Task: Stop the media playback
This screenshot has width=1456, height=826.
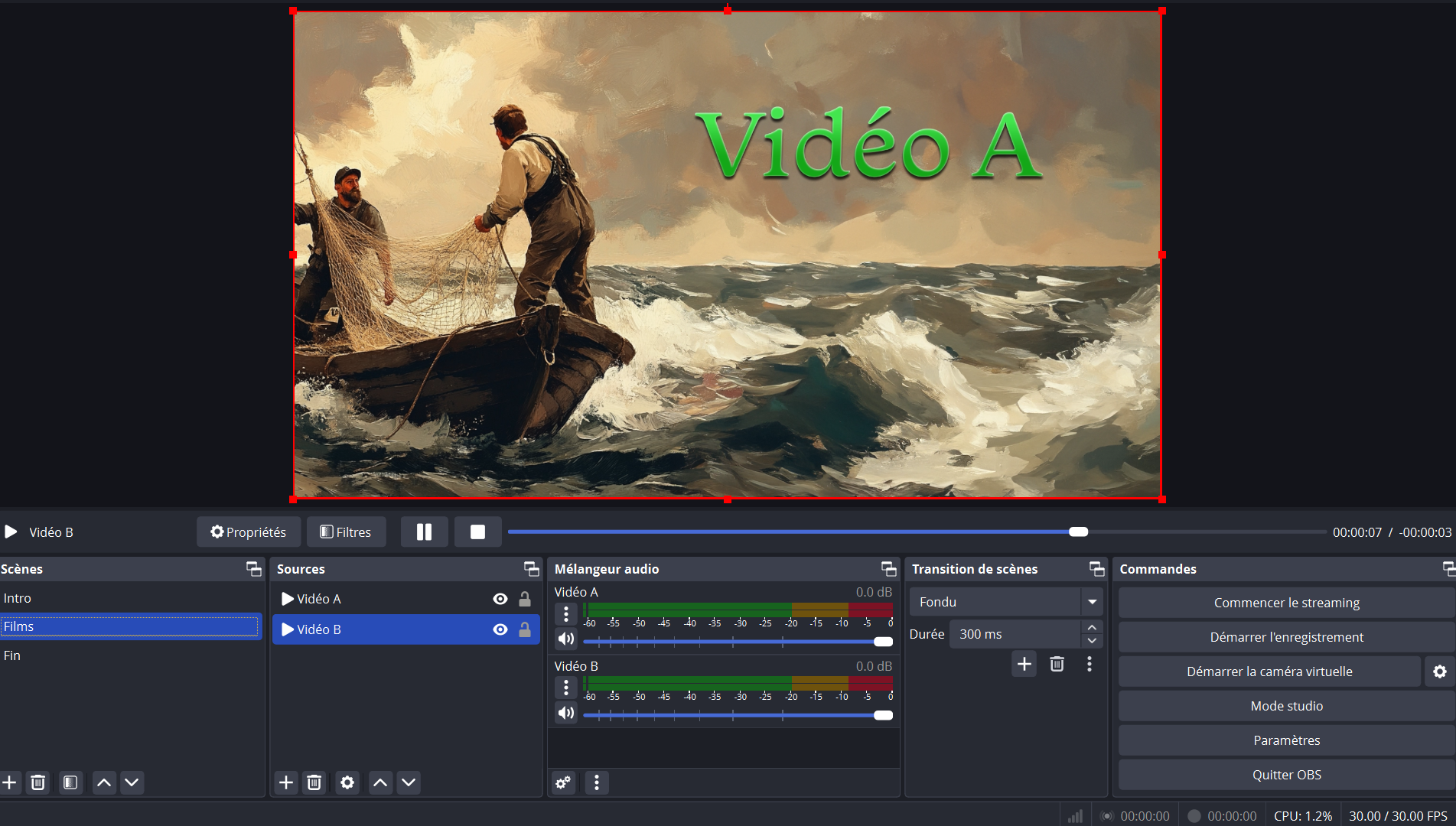Action: [x=477, y=532]
